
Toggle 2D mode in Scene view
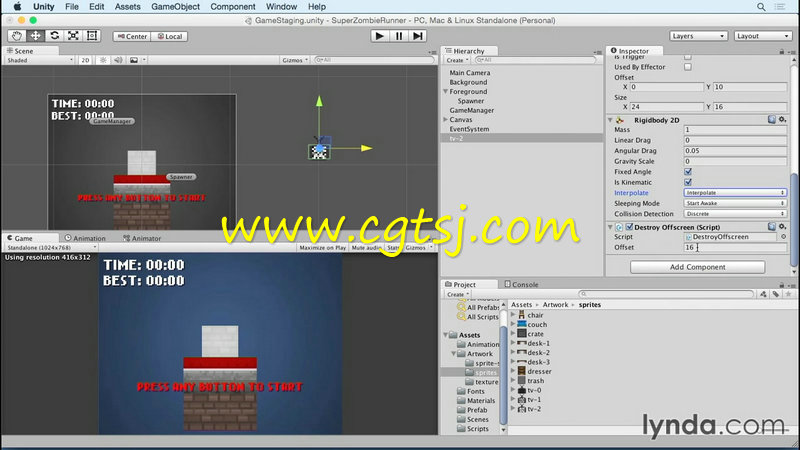click(85, 60)
